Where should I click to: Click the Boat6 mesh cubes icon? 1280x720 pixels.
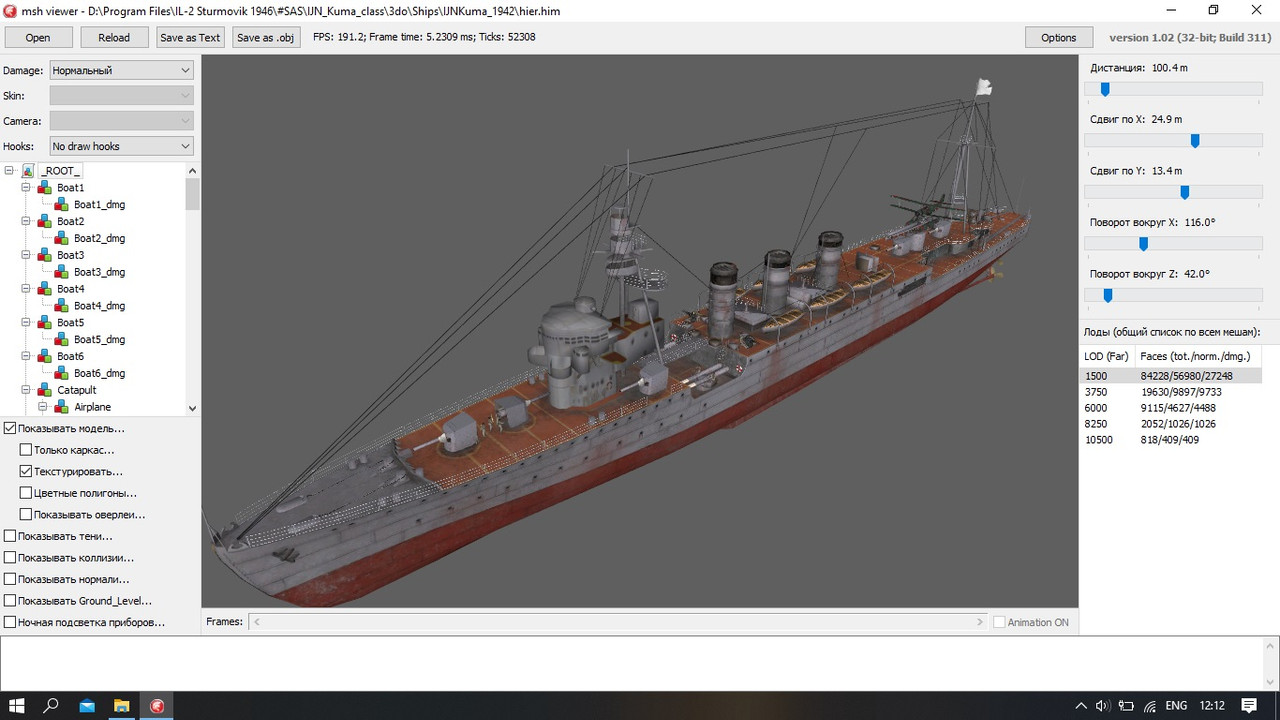[x=45, y=357]
